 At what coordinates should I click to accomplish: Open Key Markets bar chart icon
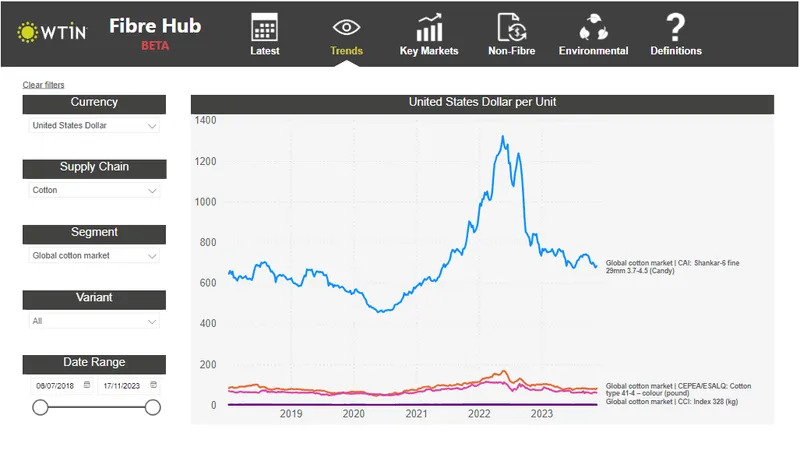click(429, 27)
